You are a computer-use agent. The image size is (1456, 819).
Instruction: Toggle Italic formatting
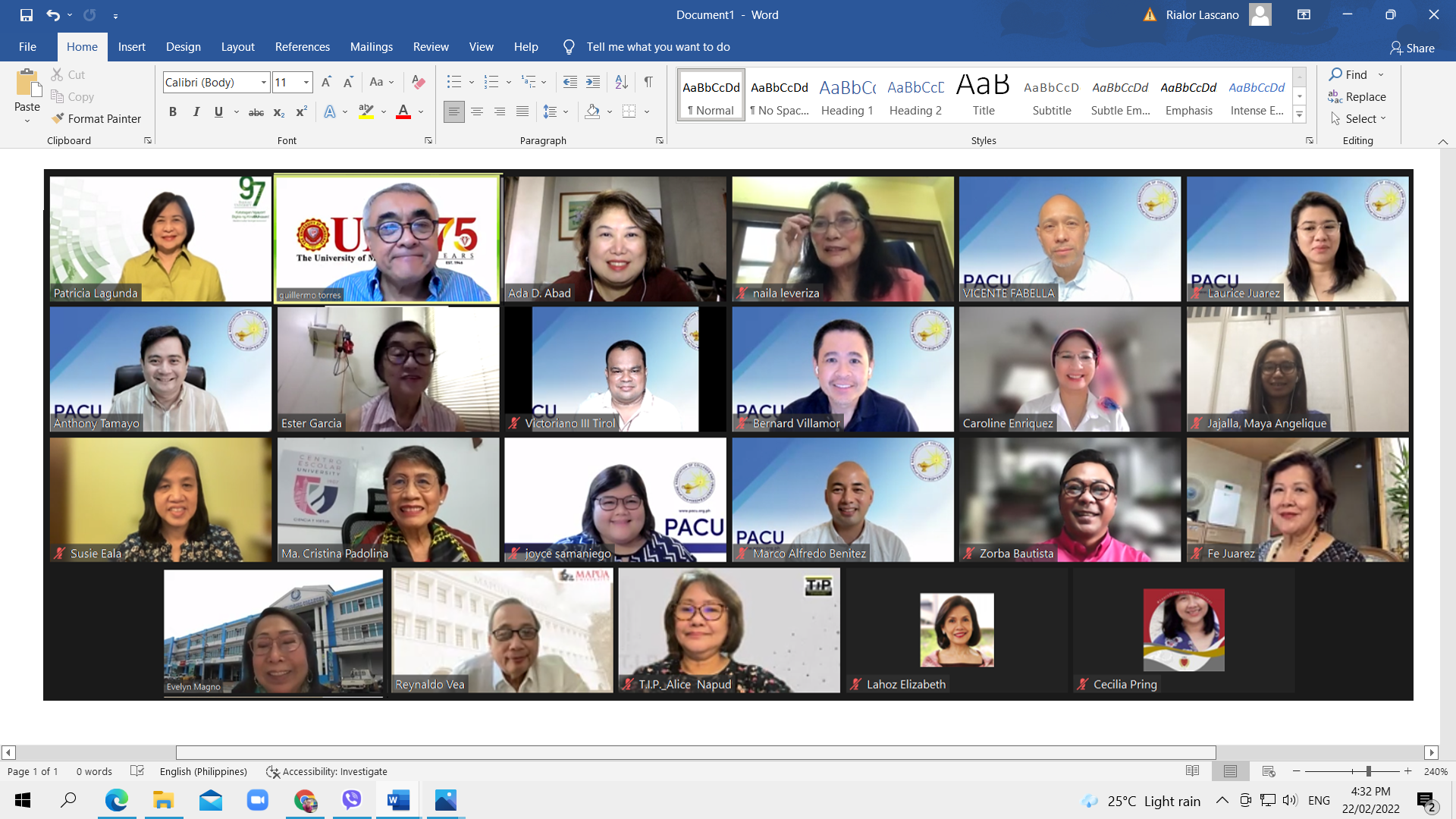196,111
